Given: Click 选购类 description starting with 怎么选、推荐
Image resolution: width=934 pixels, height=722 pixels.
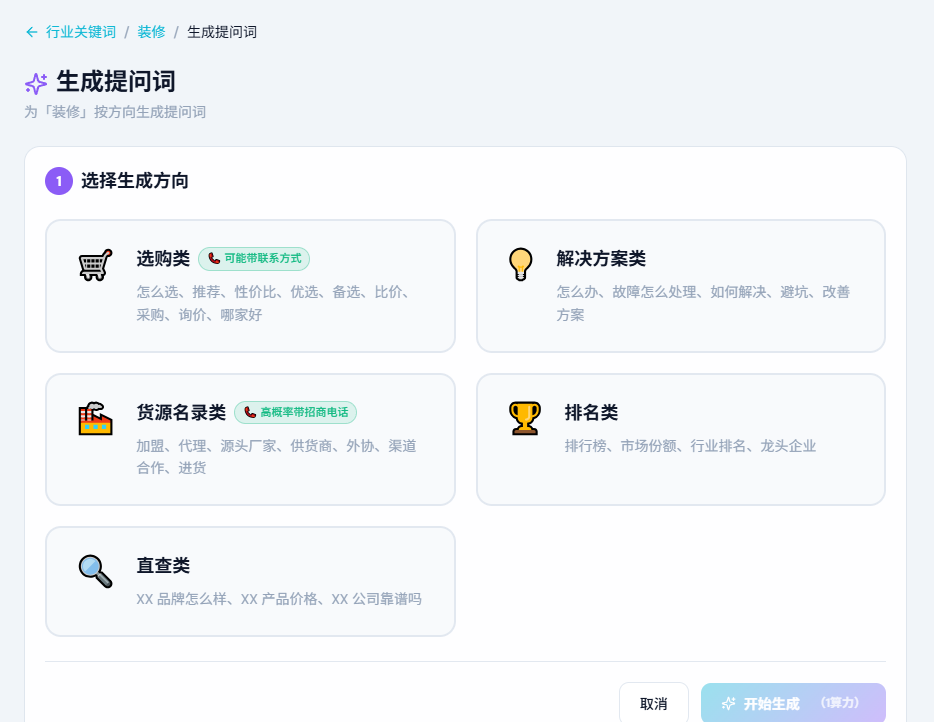Looking at the screenshot, I should 273,303.
